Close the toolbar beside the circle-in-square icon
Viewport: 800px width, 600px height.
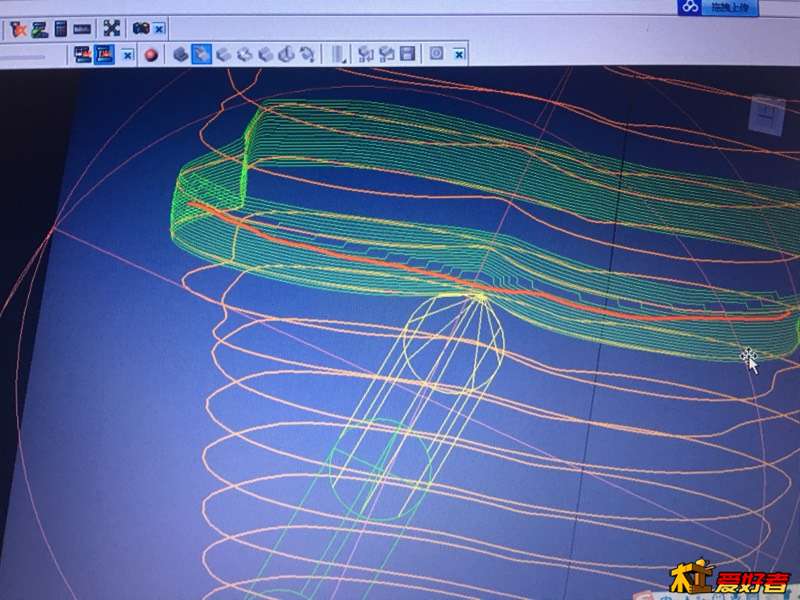click(459, 54)
